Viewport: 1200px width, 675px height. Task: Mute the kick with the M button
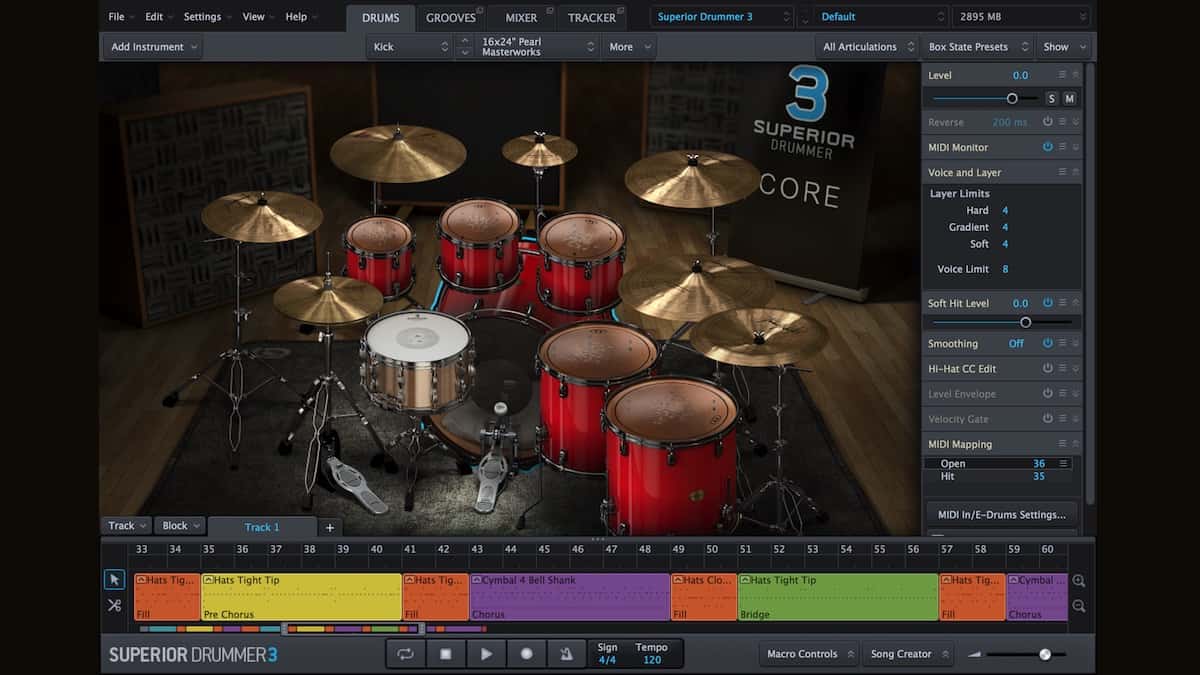pyautogui.click(x=1068, y=97)
